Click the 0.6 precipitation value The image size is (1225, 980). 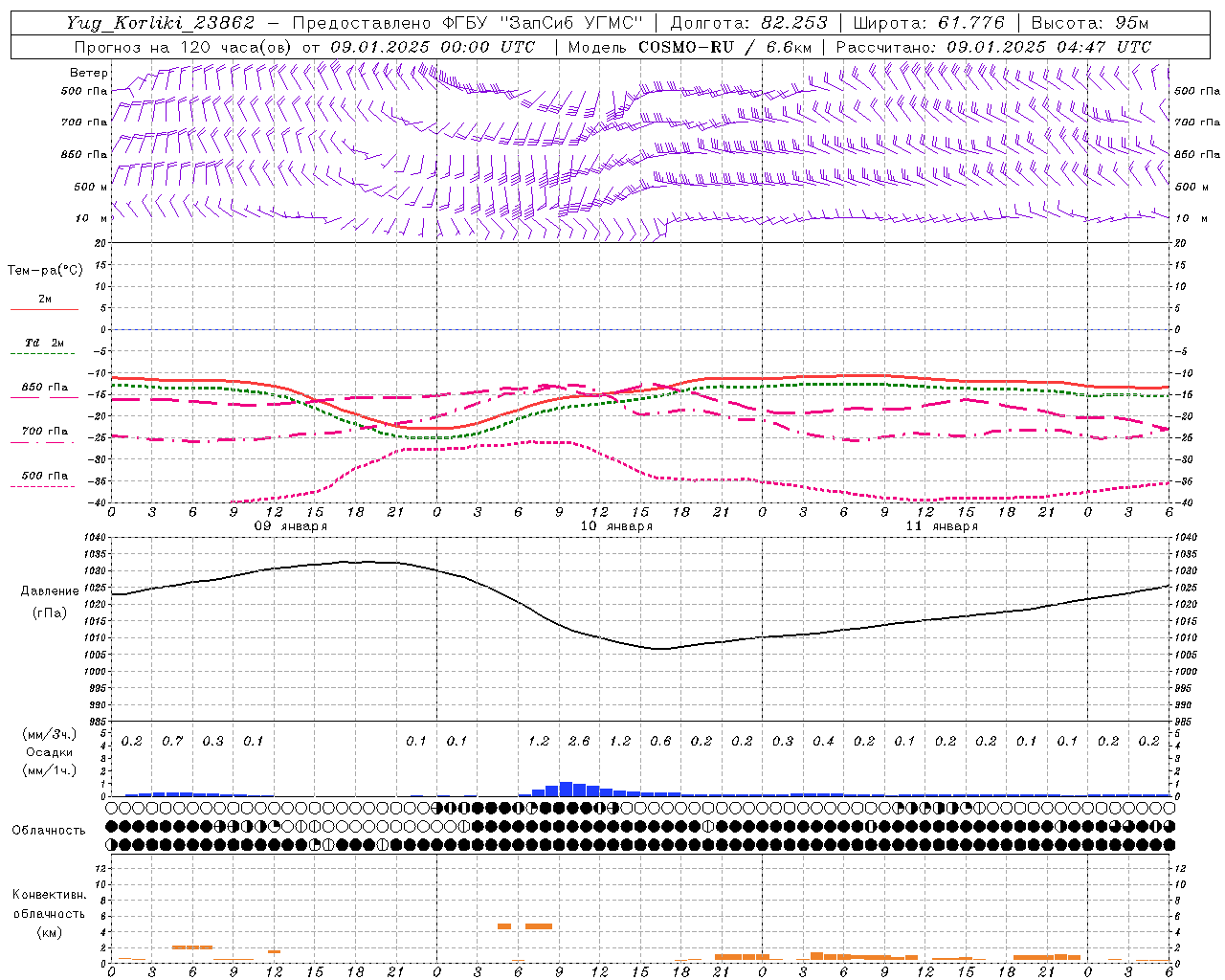pyautogui.click(x=660, y=742)
